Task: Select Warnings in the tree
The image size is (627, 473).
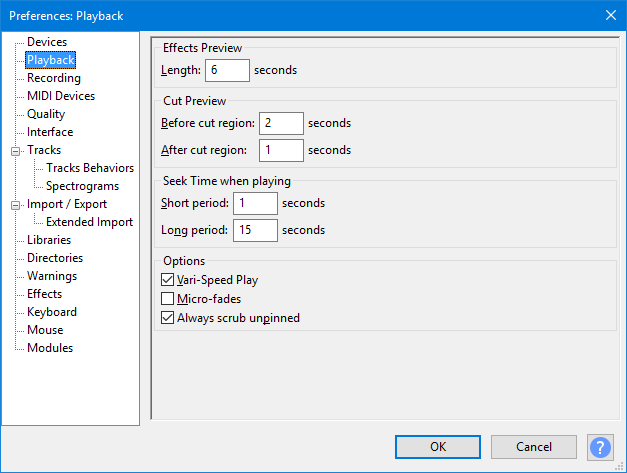Action: [52, 276]
